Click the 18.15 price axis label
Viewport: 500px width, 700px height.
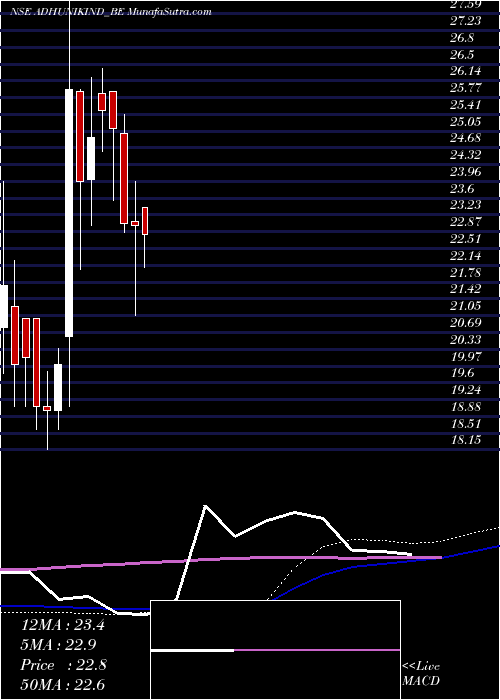pyautogui.click(x=465, y=440)
